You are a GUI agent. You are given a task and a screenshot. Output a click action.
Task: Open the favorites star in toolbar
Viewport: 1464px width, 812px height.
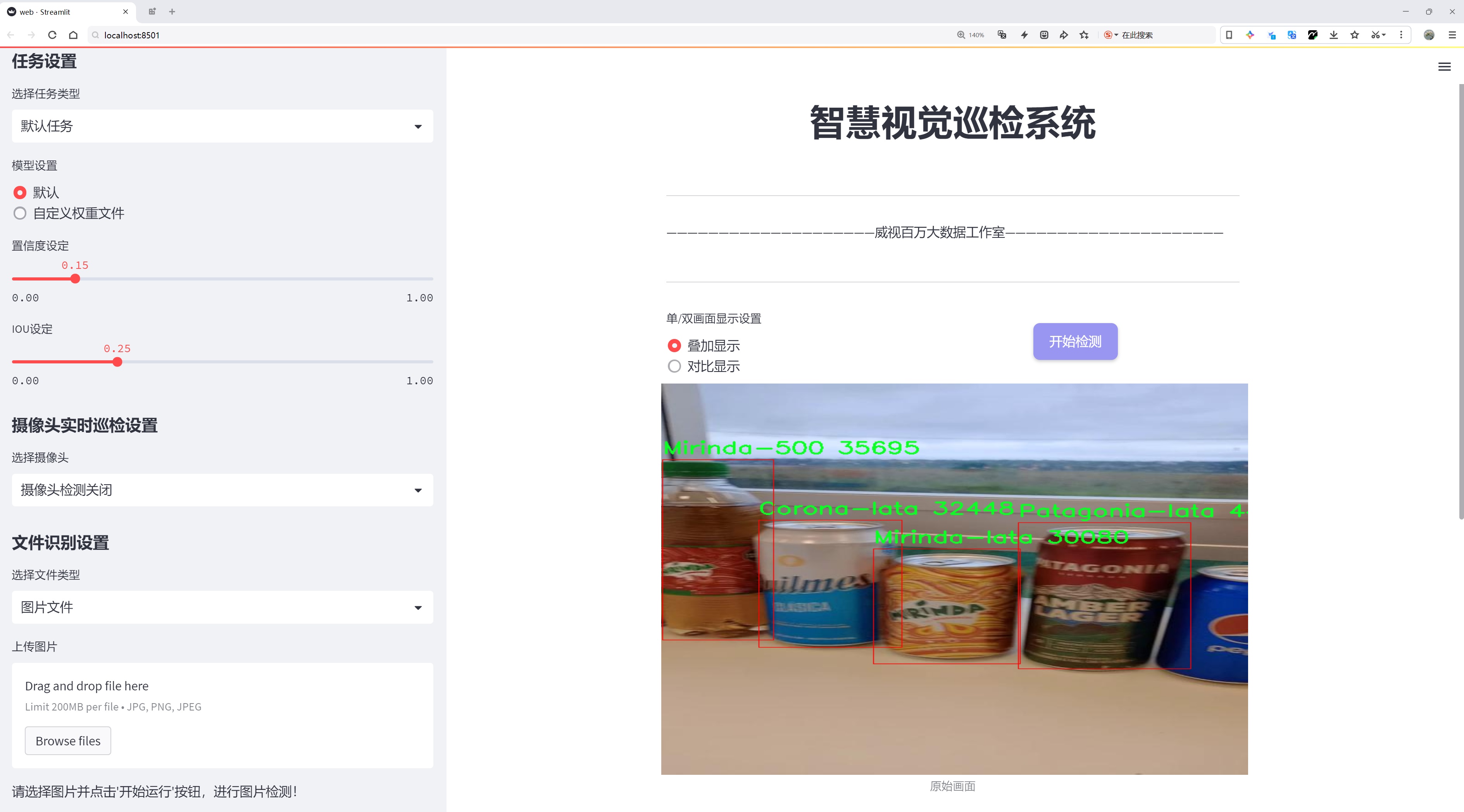pyautogui.click(x=1354, y=35)
